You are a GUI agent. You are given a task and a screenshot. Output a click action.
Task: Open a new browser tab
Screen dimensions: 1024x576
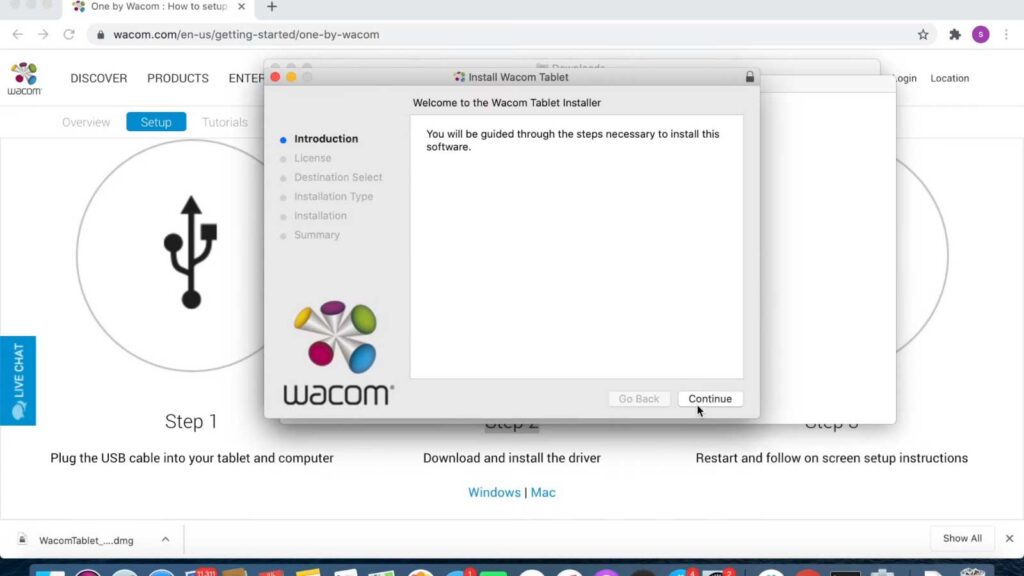(272, 7)
